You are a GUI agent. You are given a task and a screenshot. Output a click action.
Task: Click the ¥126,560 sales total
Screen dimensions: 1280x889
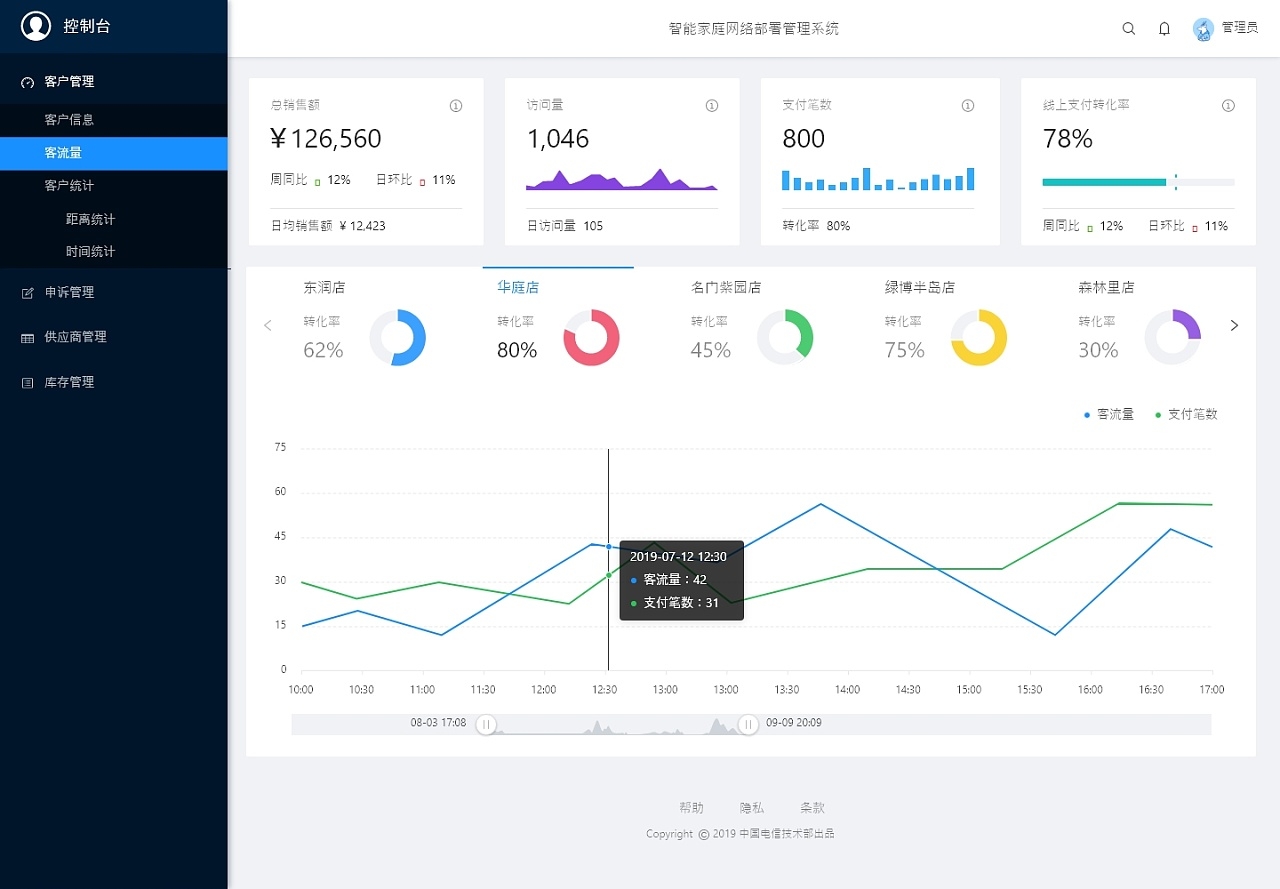(326, 139)
